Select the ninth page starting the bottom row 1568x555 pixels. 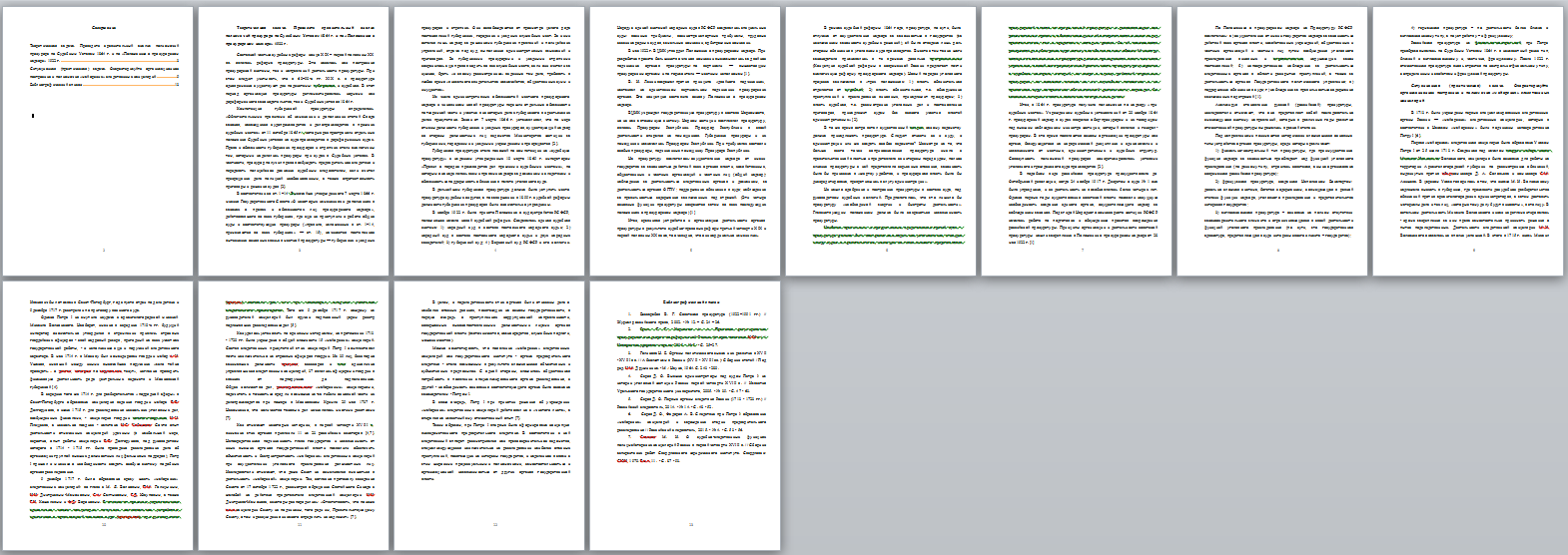coord(98,415)
